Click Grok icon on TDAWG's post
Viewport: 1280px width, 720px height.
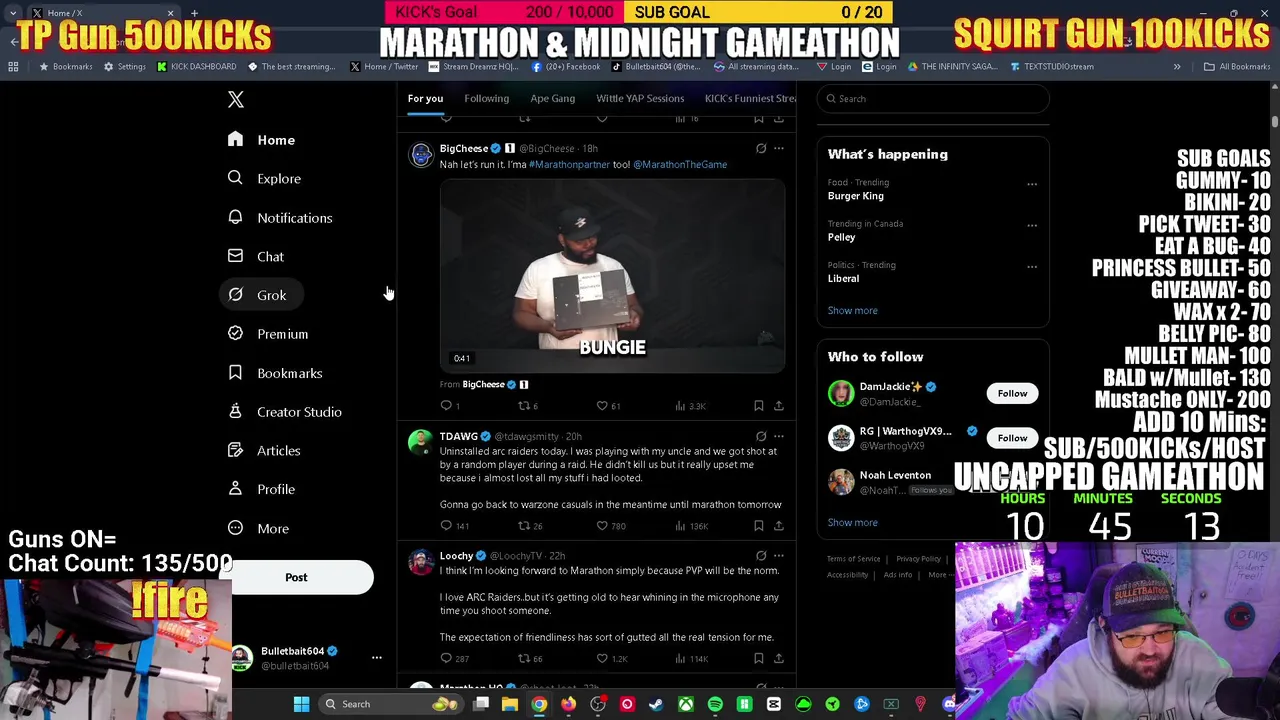(761, 436)
